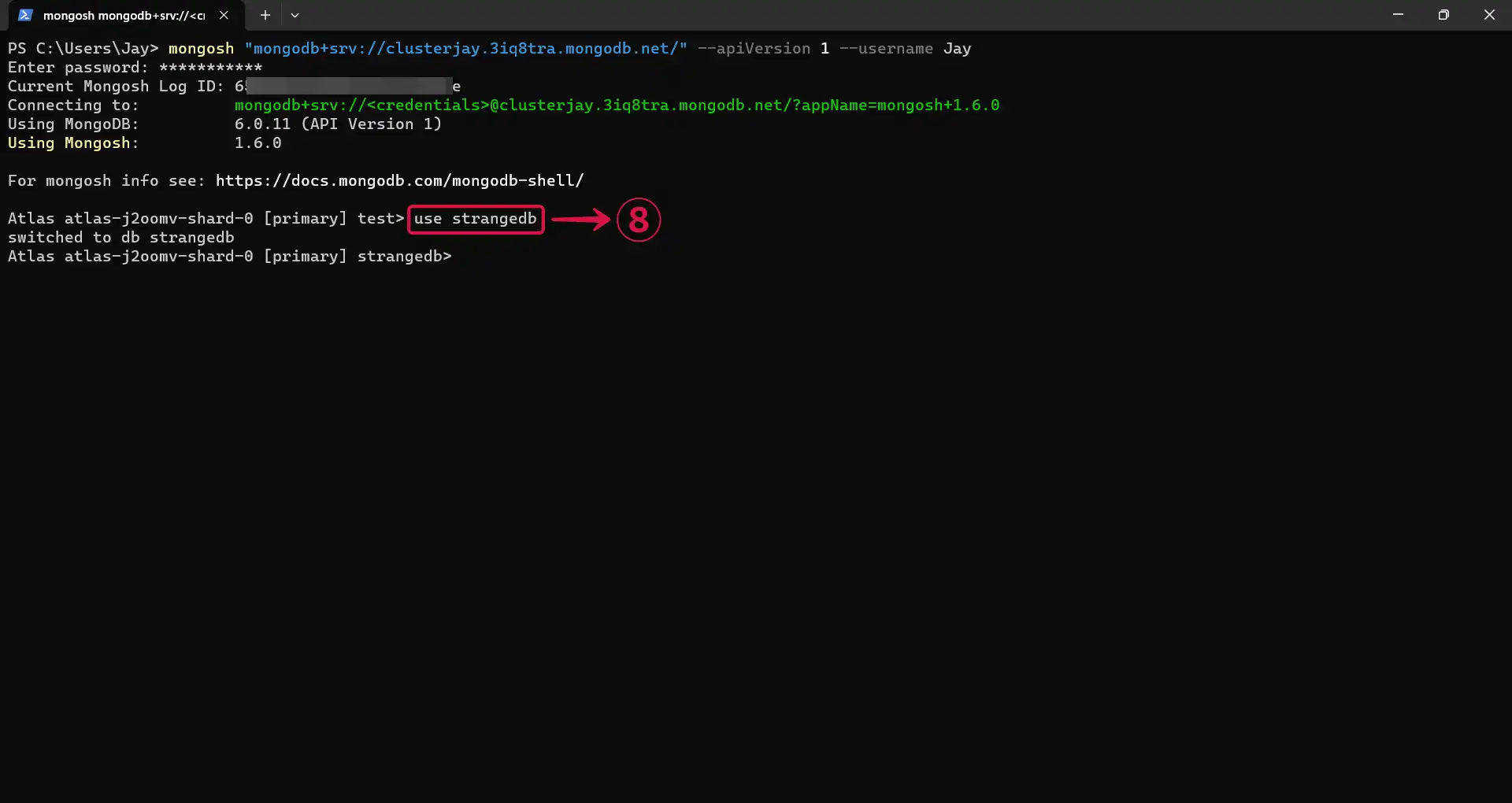Viewport: 1512px width, 803px height.
Task: Click the '--apiVersion 1' argument
Action: pyautogui.click(x=763, y=49)
